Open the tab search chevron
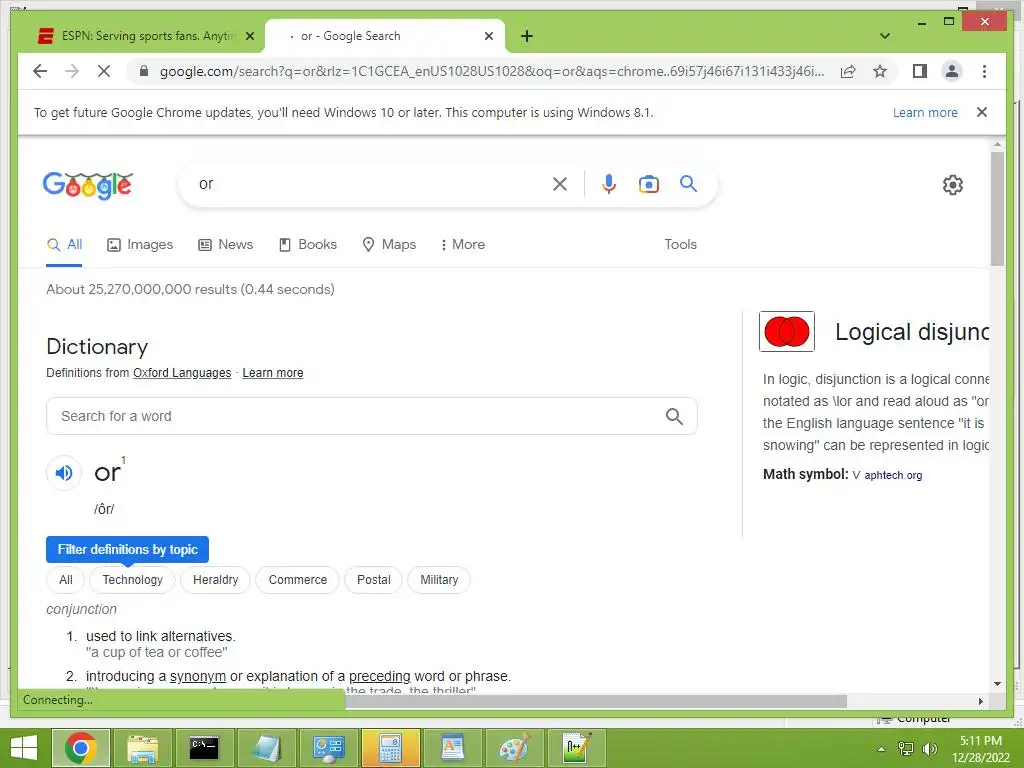1024x768 pixels. point(885,36)
